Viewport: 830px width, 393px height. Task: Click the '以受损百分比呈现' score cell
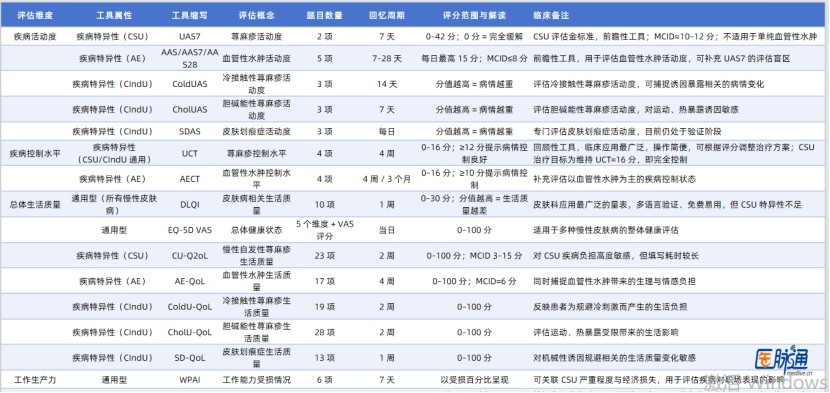coord(474,380)
